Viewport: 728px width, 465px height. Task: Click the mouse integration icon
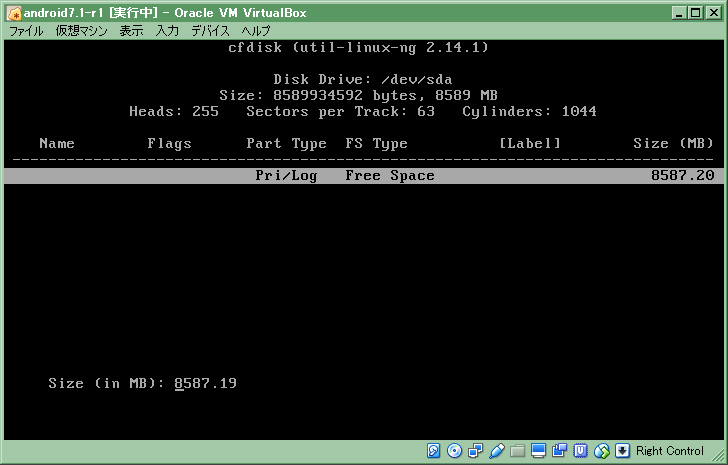click(x=602, y=451)
